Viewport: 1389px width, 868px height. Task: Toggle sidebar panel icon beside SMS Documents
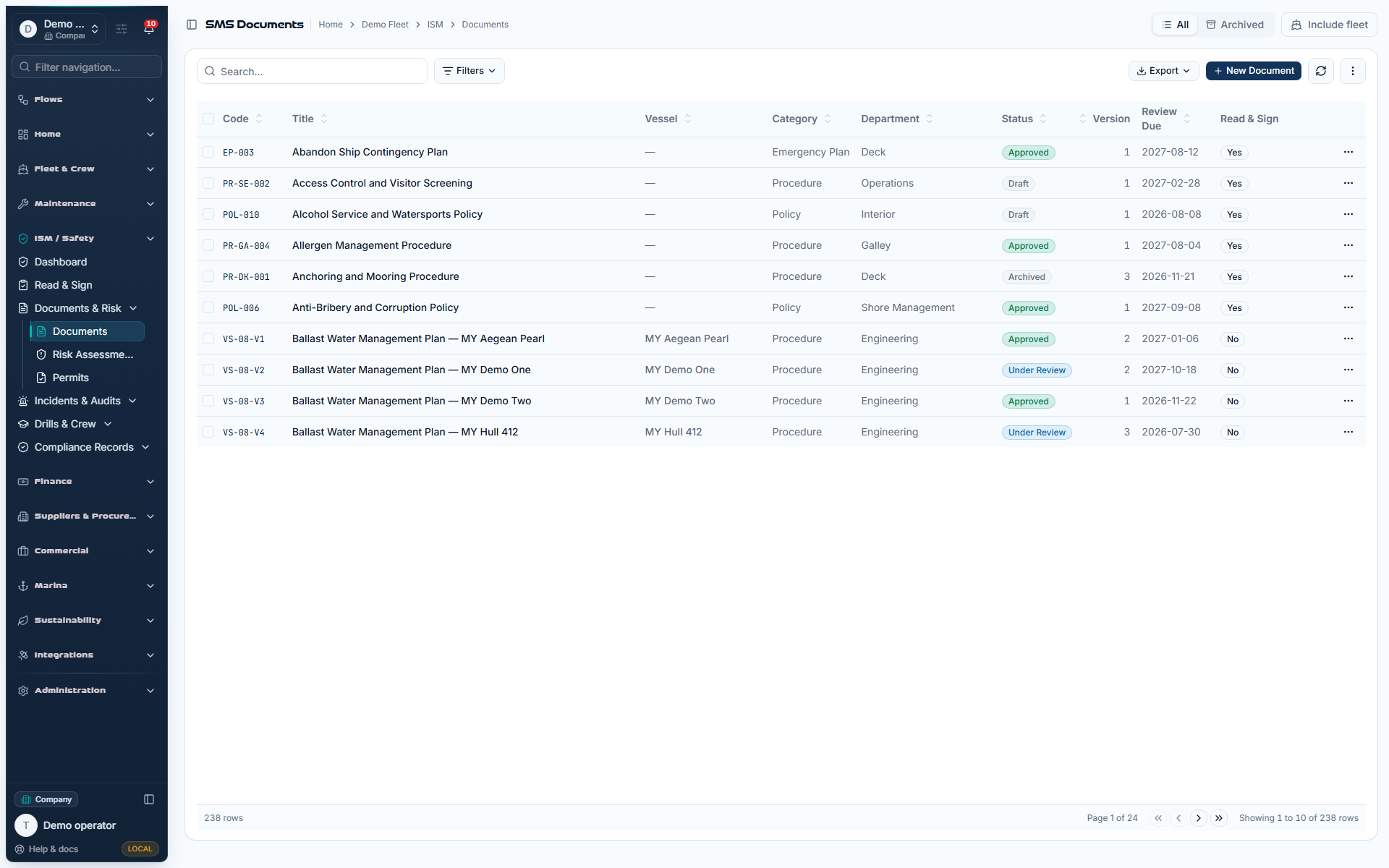pos(192,25)
